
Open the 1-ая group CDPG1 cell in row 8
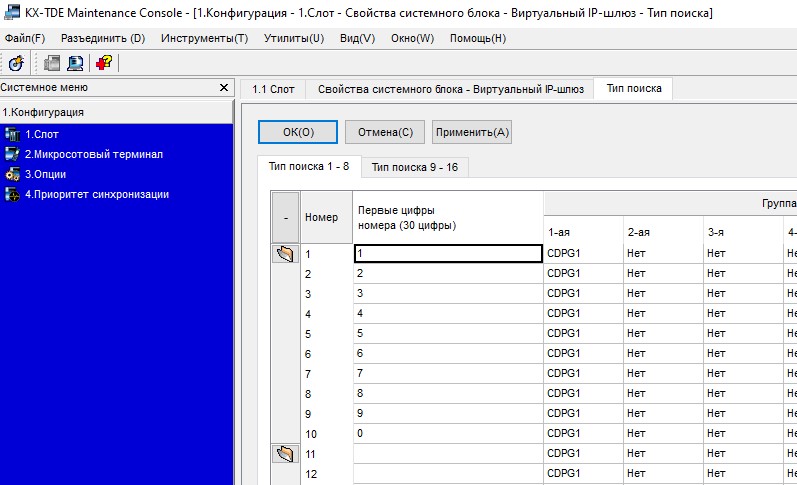tap(584, 393)
